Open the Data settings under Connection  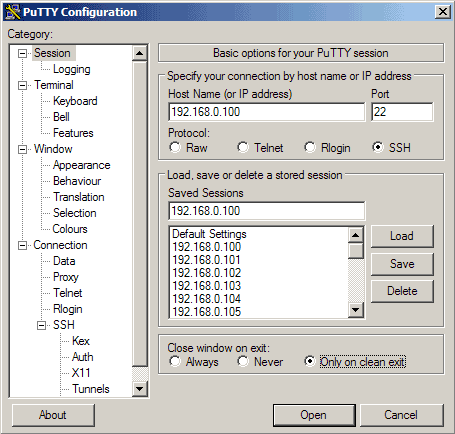click(64, 261)
